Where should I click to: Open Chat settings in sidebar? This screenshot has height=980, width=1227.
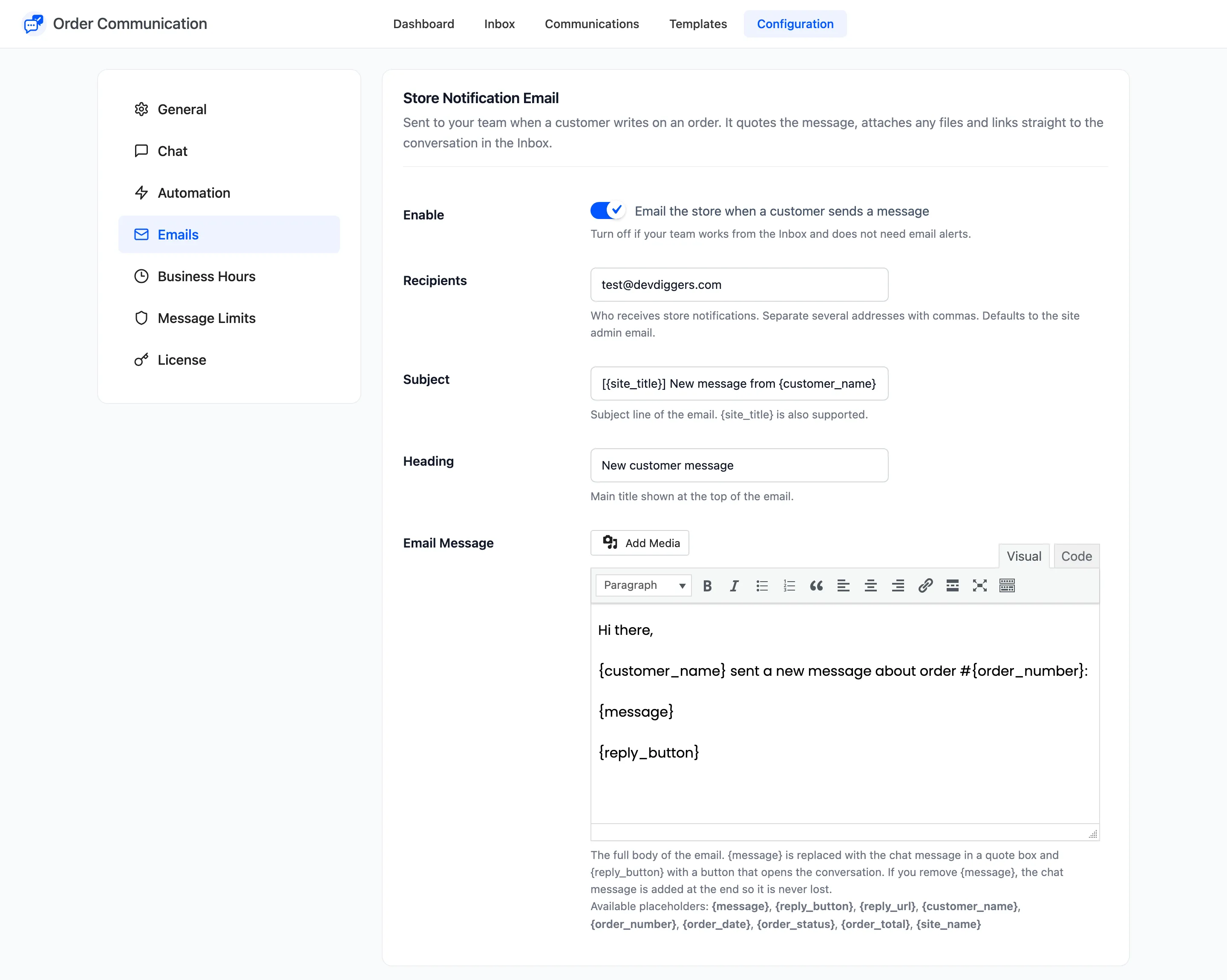click(x=229, y=151)
